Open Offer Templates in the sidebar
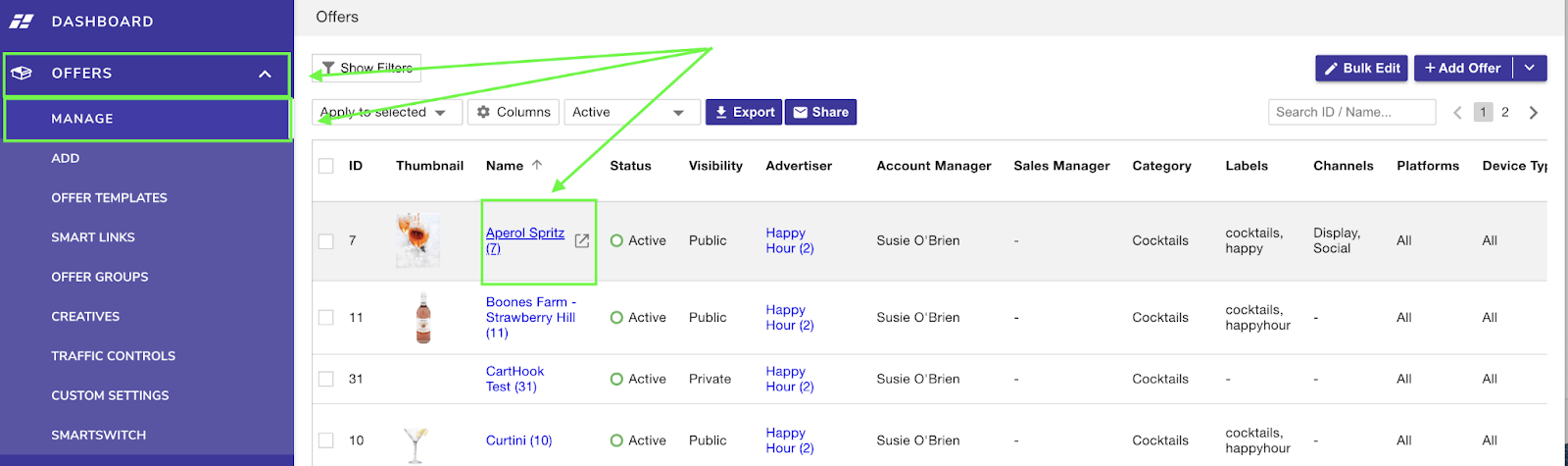1568x466 pixels. 109,198
